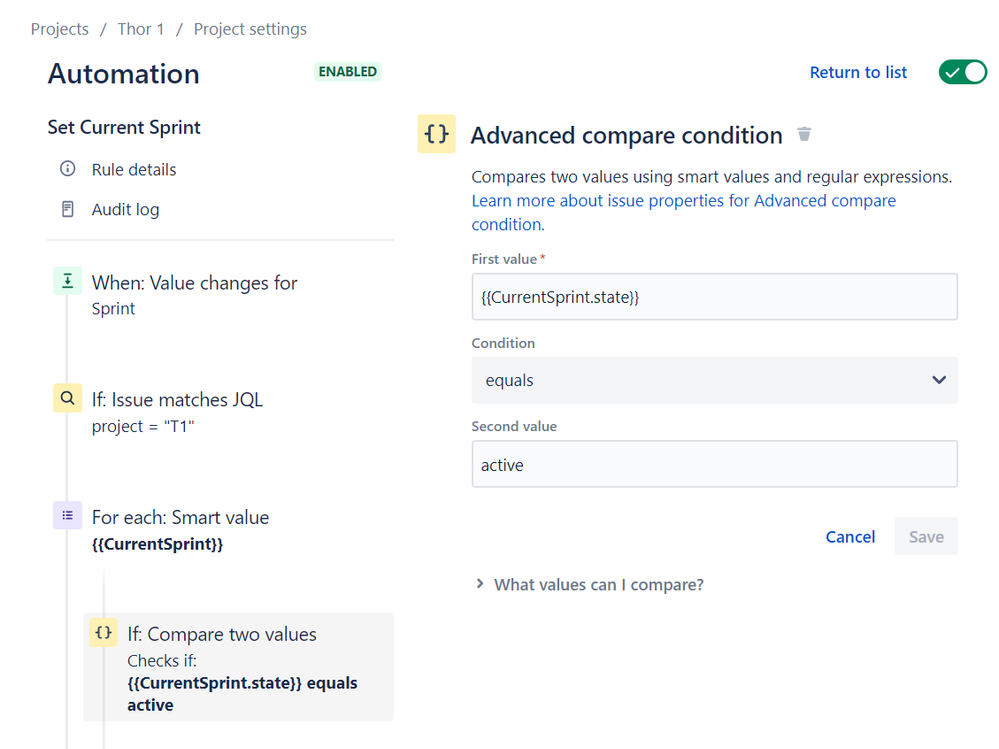999x749 pixels.
Task: Click Return to list link
Action: (x=858, y=72)
